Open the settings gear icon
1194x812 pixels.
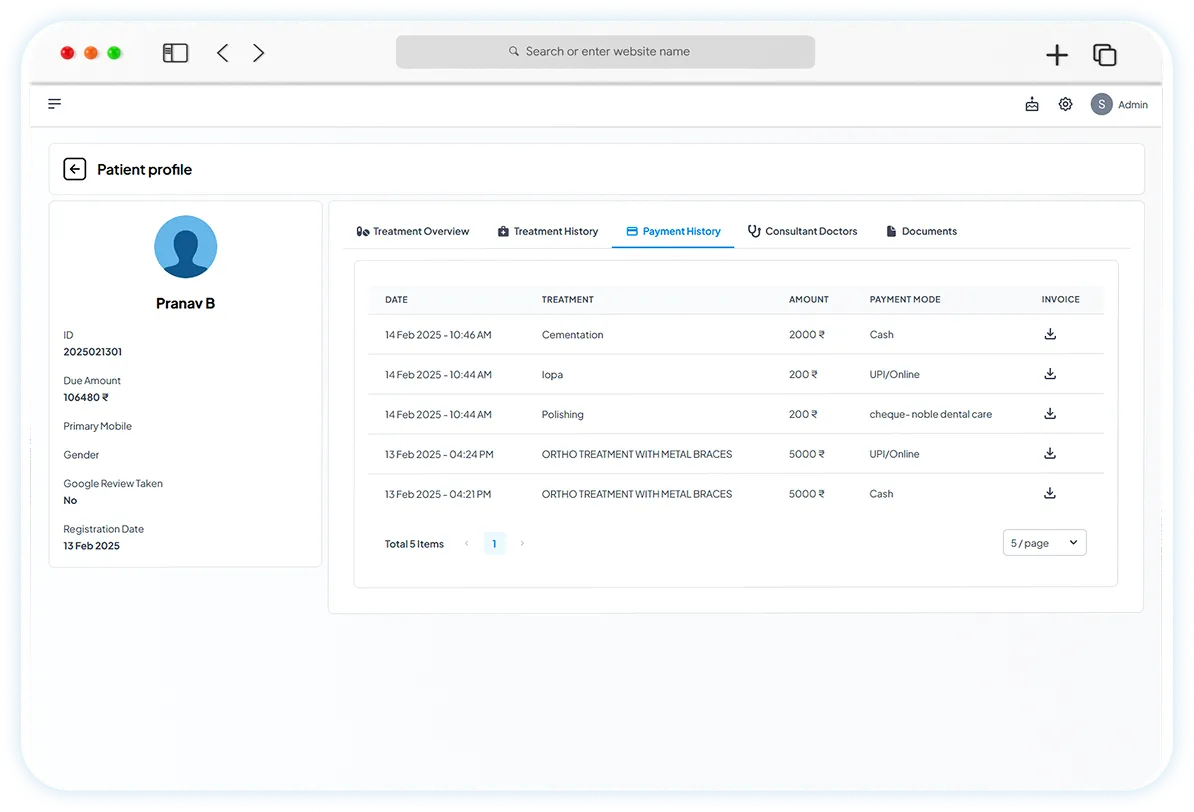pyautogui.click(x=1065, y=104)
